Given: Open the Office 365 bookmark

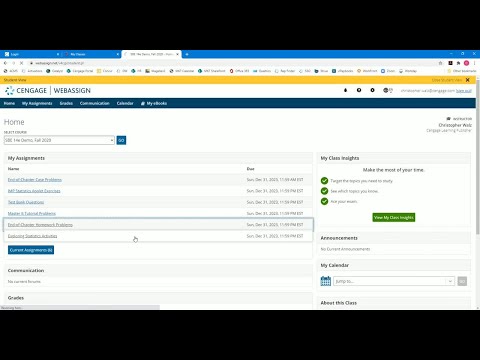Looking at the screenshot, I should (239, 71).
